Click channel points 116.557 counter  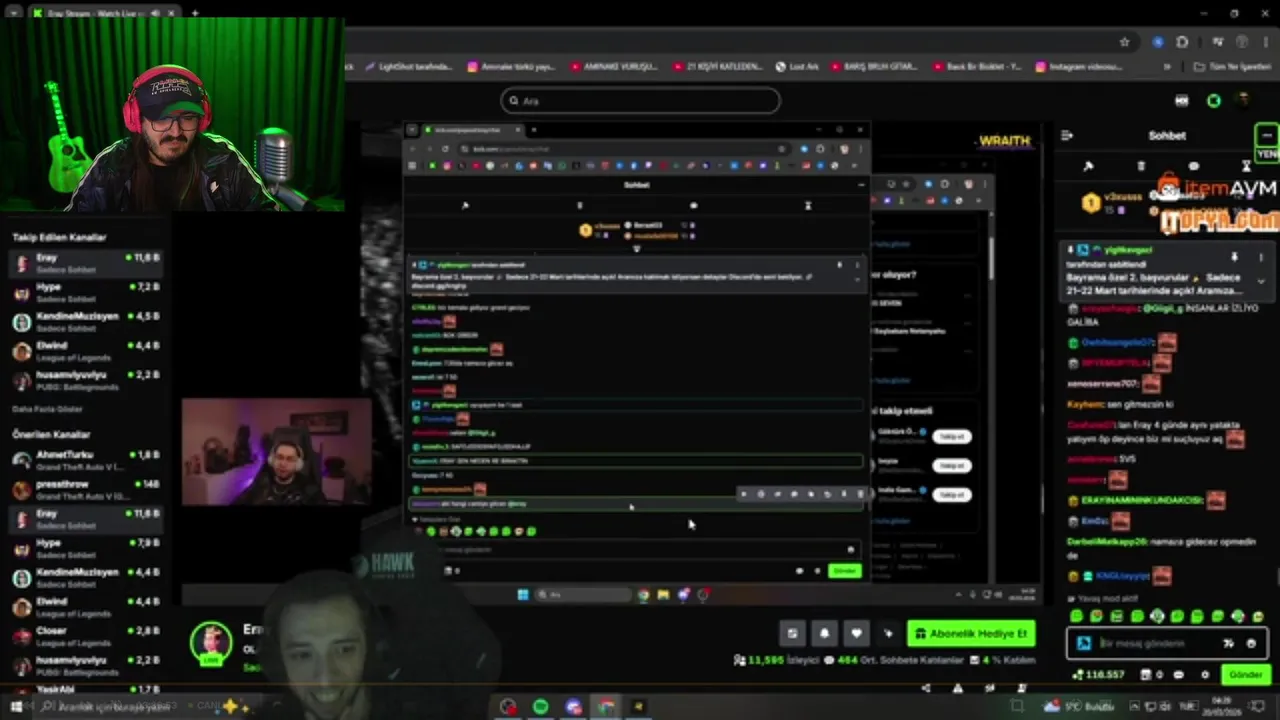[x=1098, y=675]
